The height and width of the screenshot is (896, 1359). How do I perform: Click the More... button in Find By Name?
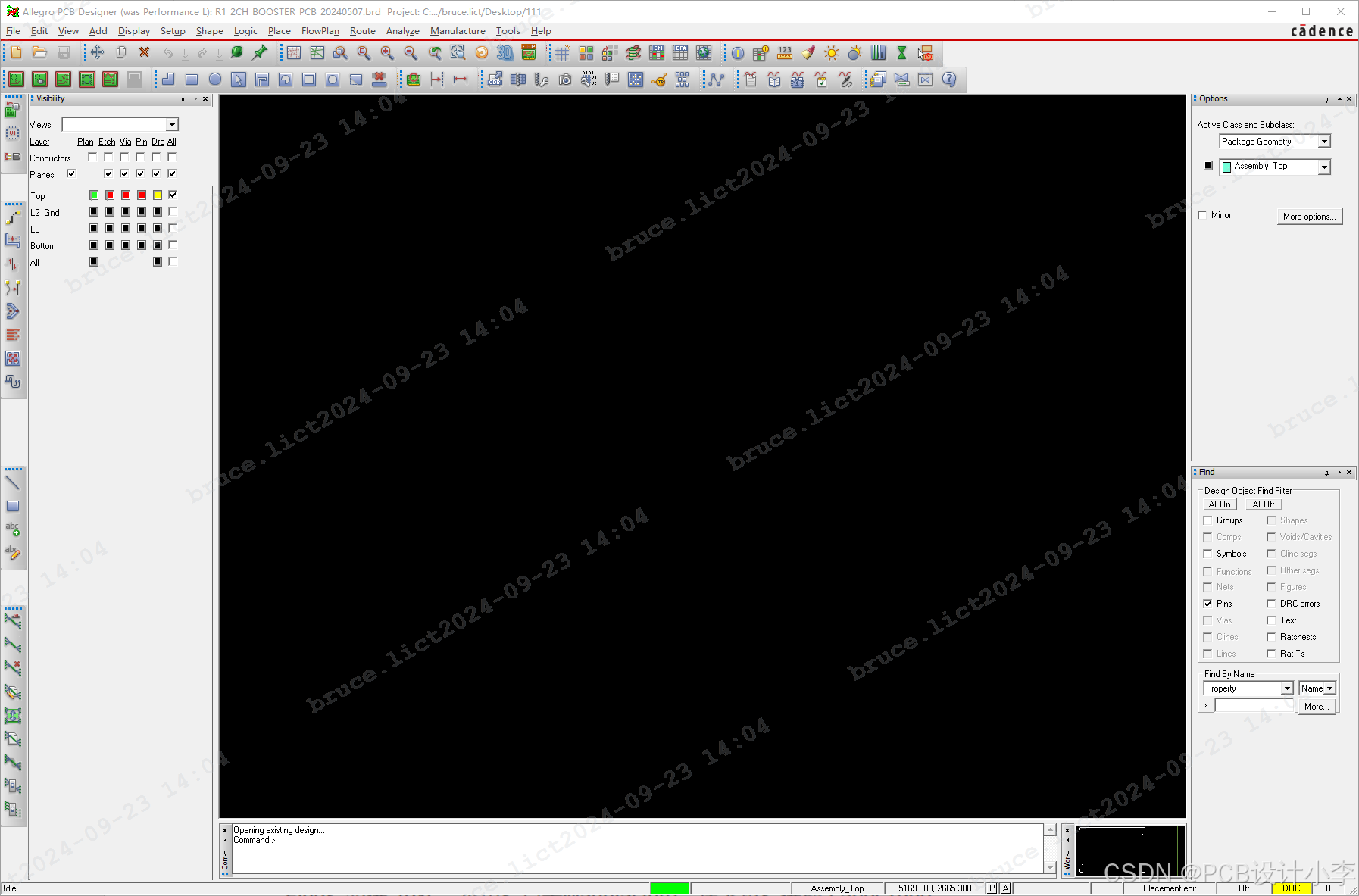click(1316, 707)
